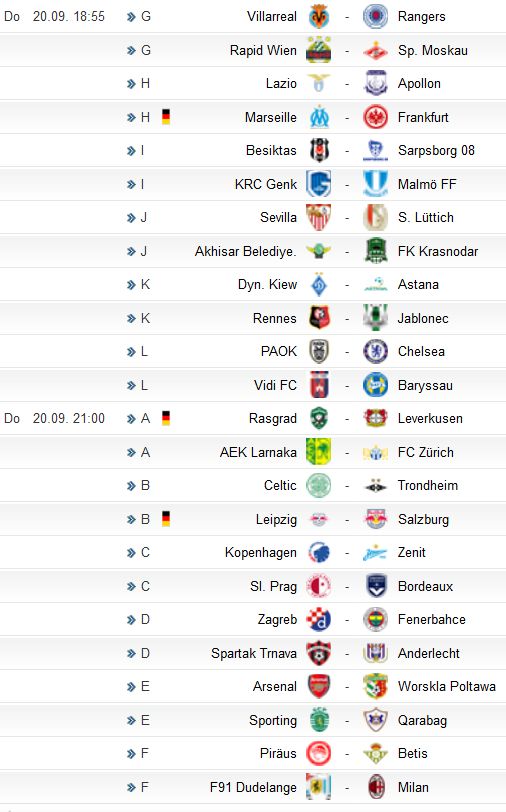Open the Chelsea crest icon
Image resolution: width=506 pixels, height=812 pixels.
tap(375, 352)
